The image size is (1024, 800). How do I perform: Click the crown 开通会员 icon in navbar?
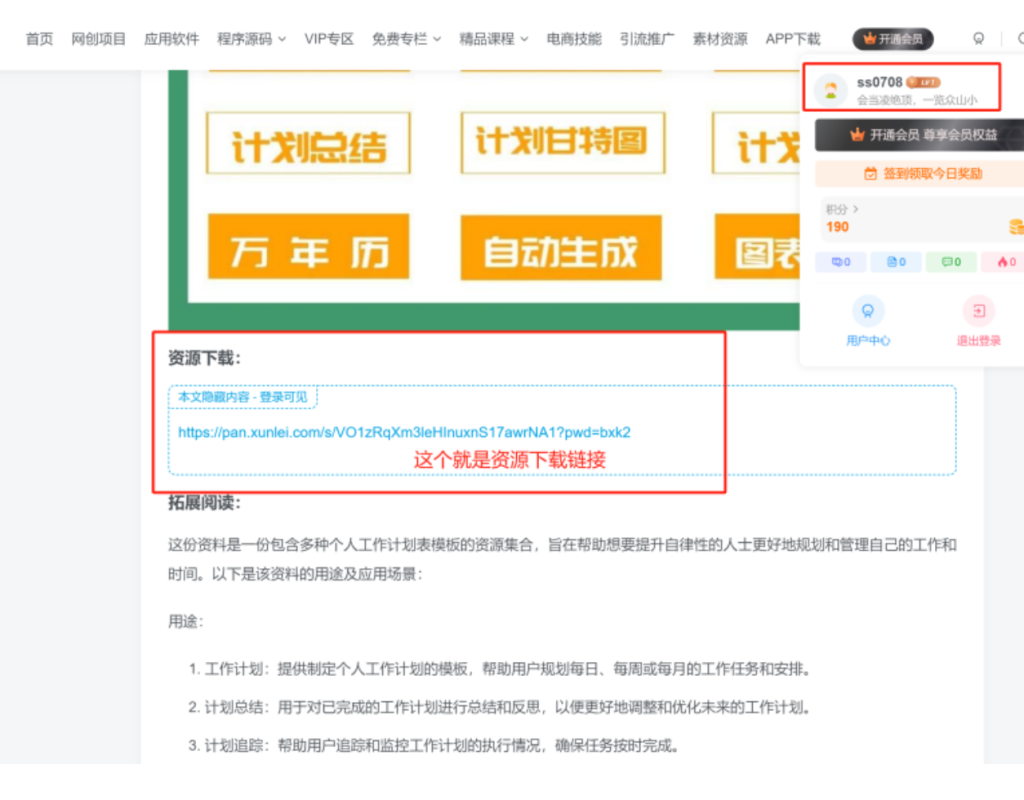pyautogui.click(x=870, y=37)
